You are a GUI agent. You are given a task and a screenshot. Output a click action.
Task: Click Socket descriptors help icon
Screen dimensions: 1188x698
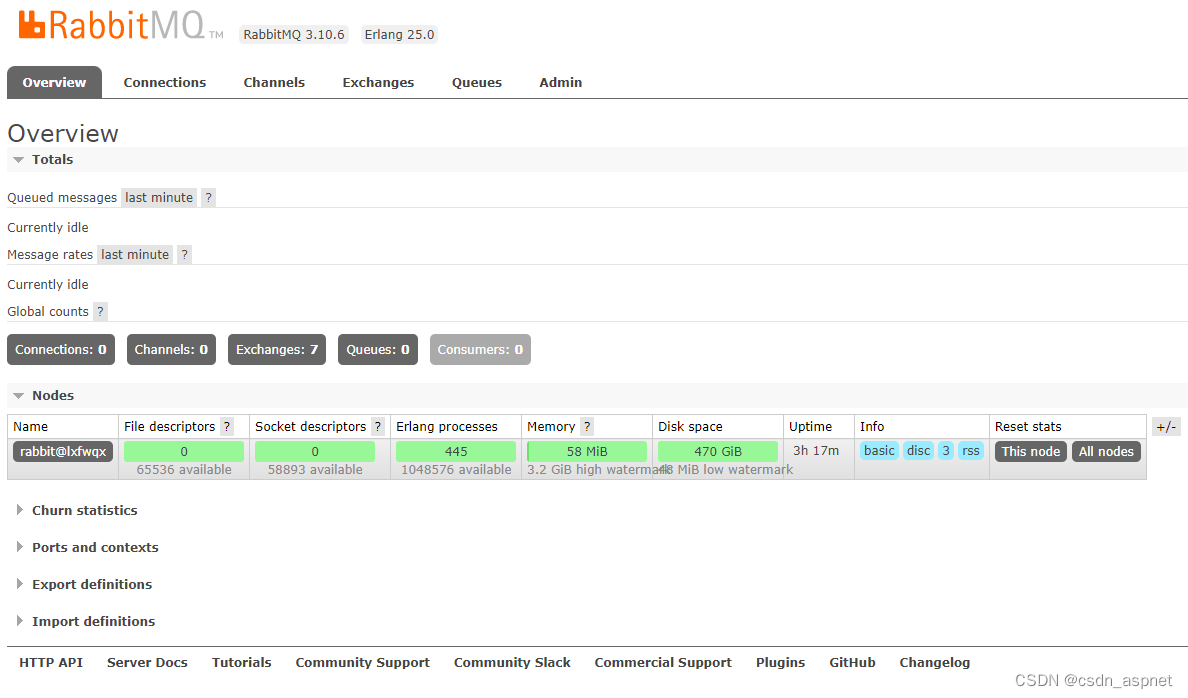click(378, 427)
